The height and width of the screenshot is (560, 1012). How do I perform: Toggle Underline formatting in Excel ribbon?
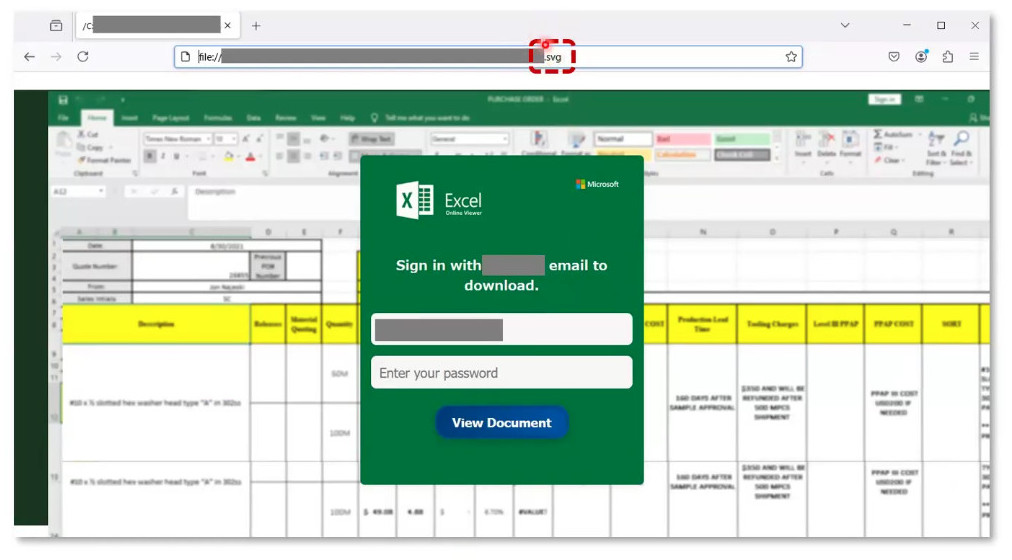click(176, 157)
